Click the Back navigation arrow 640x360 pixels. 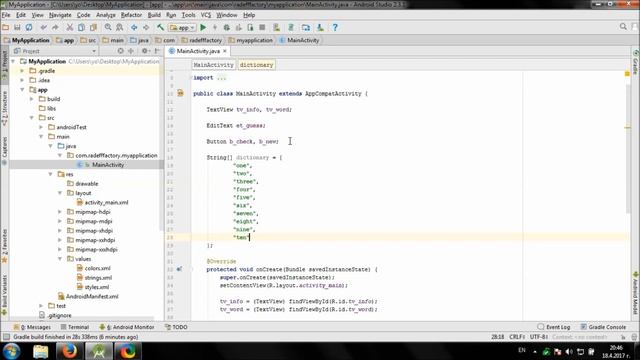click(x=134, y=27)
